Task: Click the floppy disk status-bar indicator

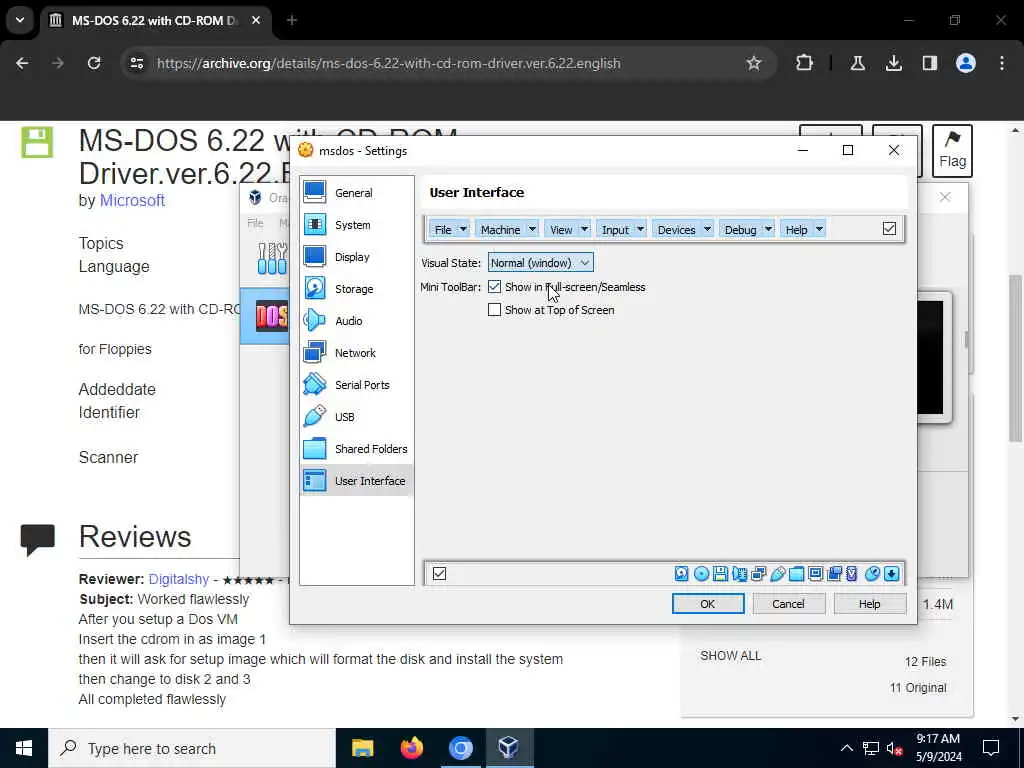Action: [720, 573]
